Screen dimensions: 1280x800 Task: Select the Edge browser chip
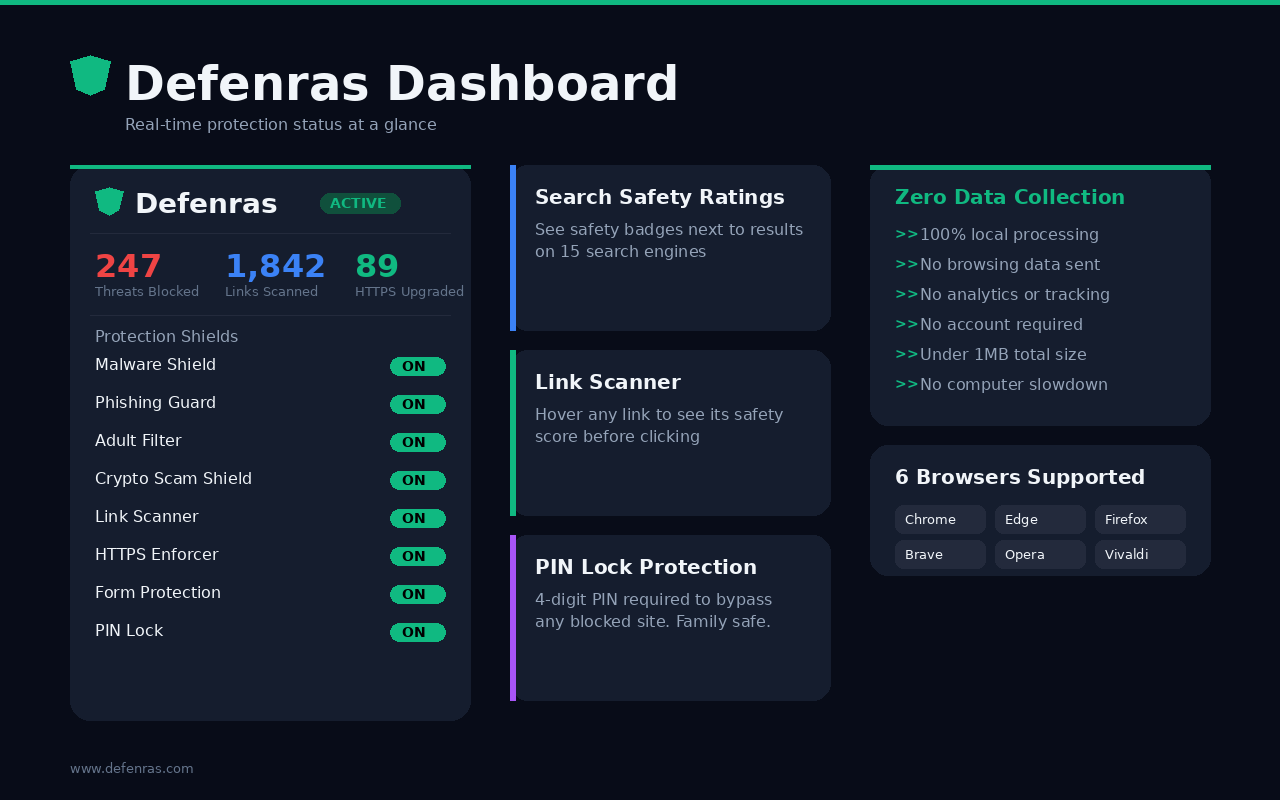[x=1040, y=520]
